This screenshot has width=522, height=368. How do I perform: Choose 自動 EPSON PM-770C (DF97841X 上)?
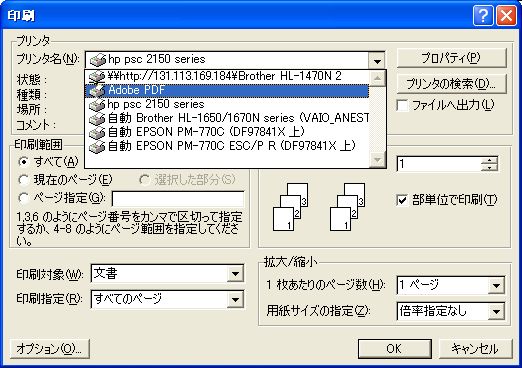(227, 133)
